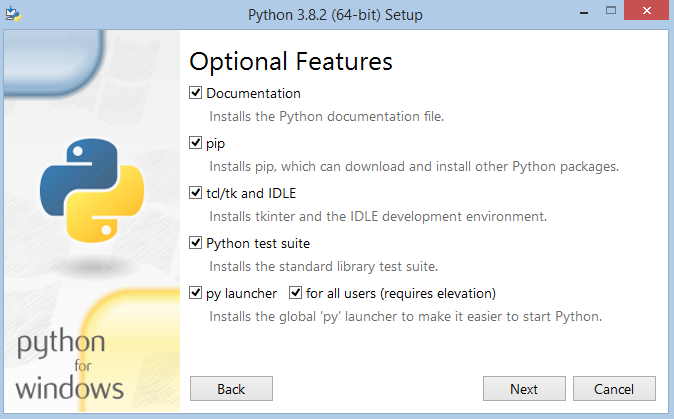The image size is (674, 419).
Task: Close the setup window with X
Action: click(647, 10)
